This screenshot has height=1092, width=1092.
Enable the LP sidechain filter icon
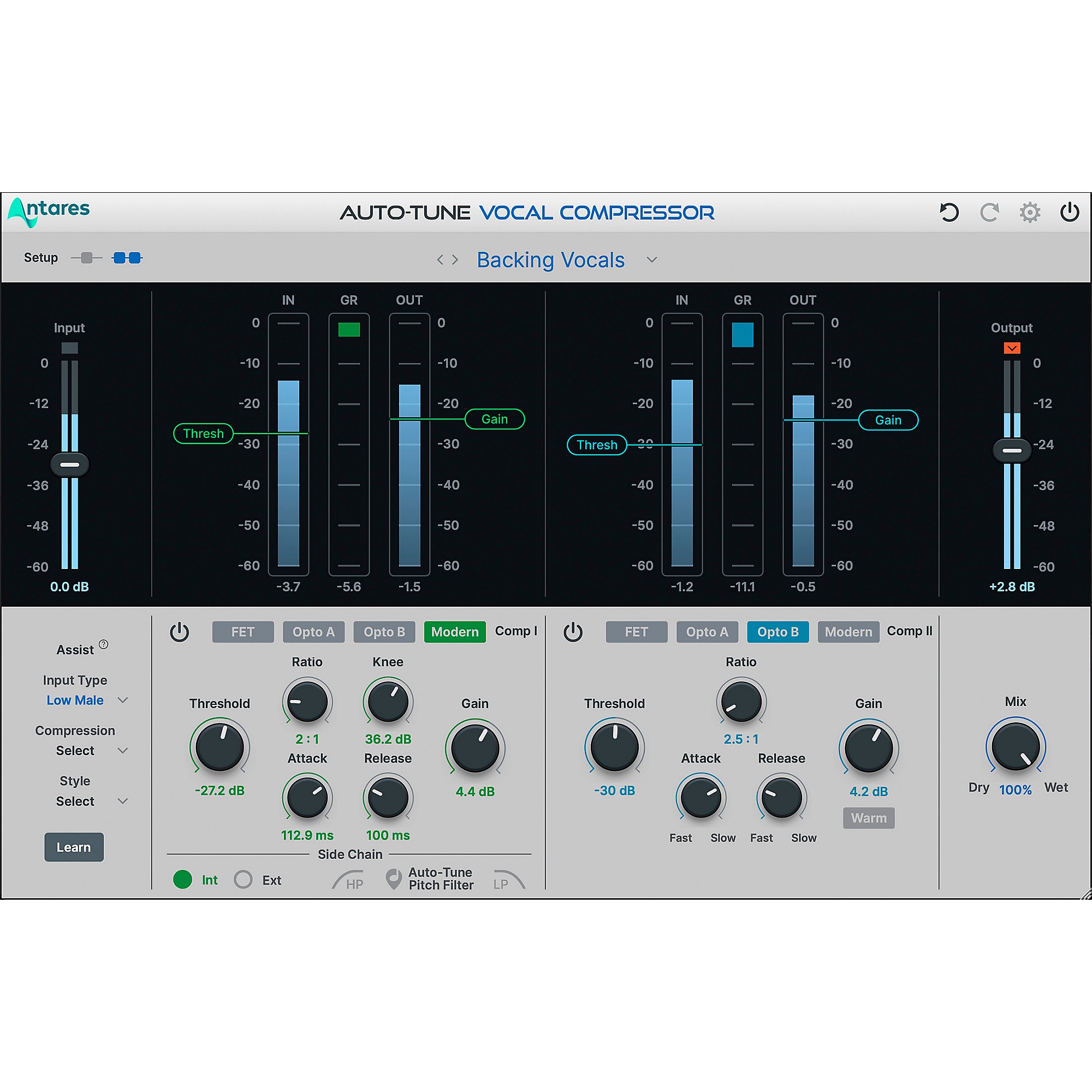[509, 880]
